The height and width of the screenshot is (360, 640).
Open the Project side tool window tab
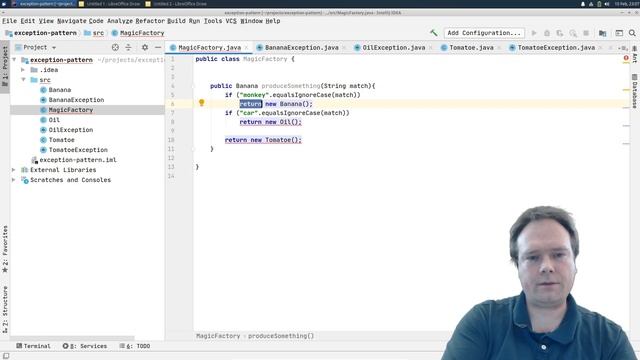coord(5,66)
